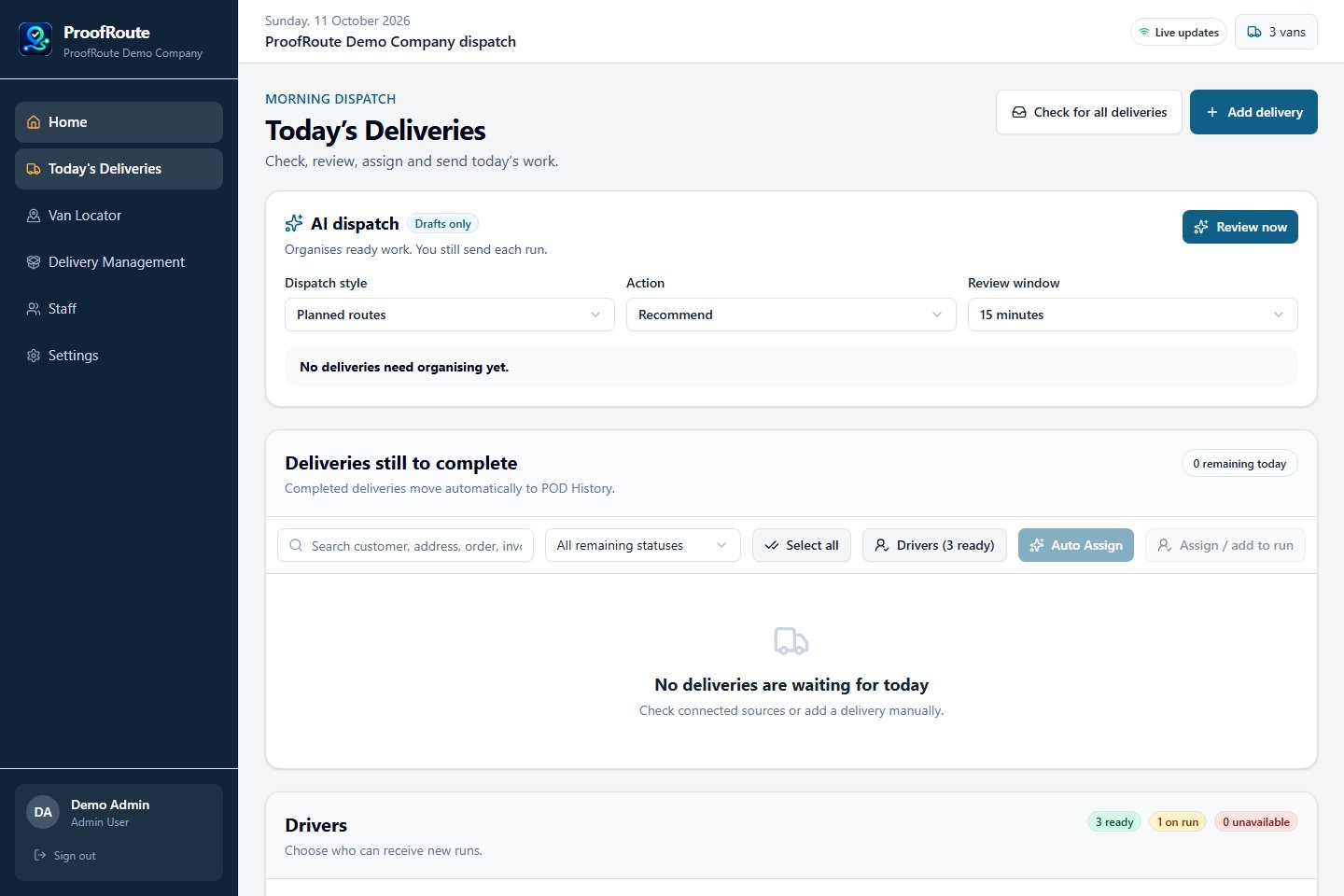Screen dimensions: 1344x896
Task: Click the wifi icon in Live updates
Action: click(1144, 32)
